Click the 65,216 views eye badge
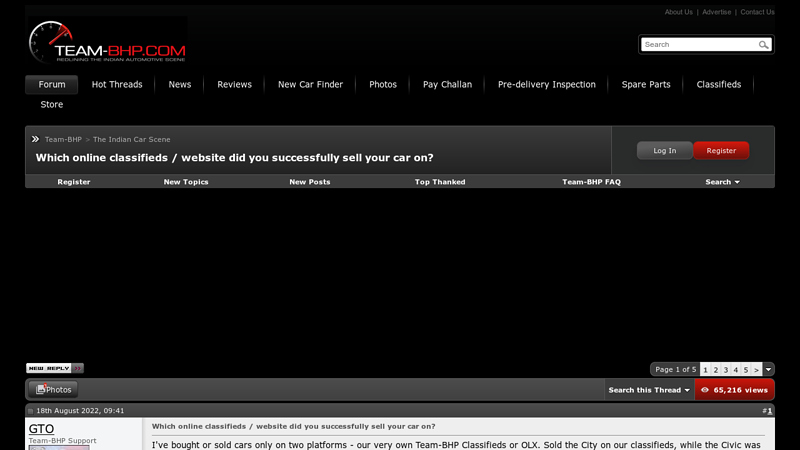The width and height of the screenshot is (800, 450). click(x=734, y=390)
